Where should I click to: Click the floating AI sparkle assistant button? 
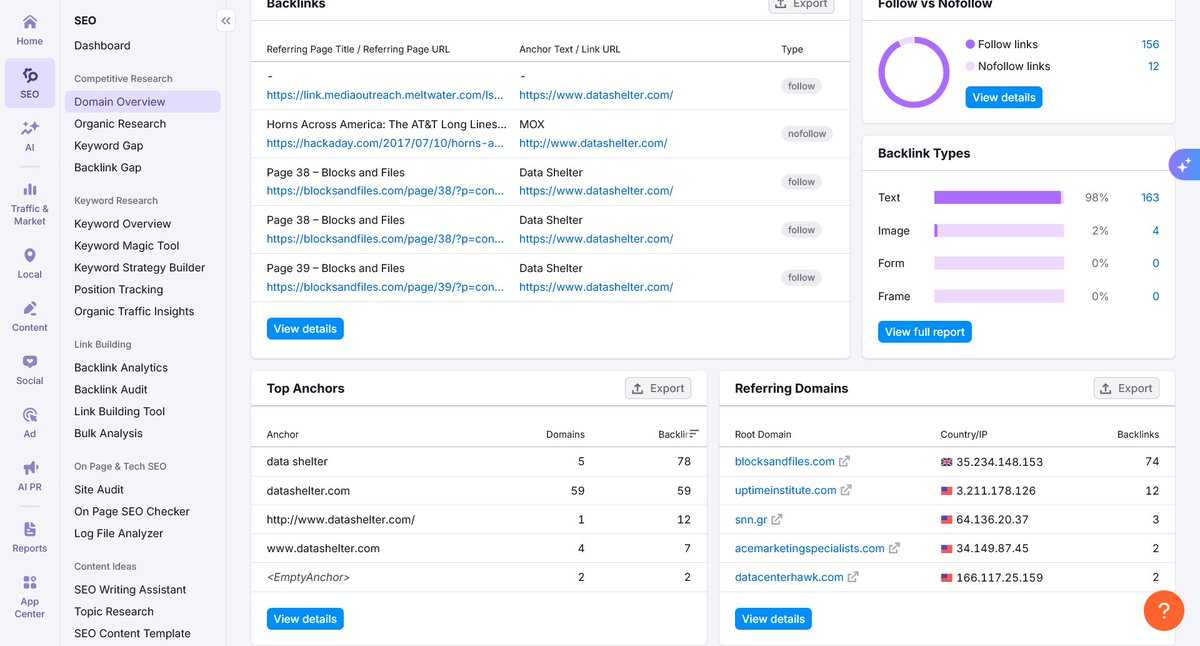(x=1184, y=165)
